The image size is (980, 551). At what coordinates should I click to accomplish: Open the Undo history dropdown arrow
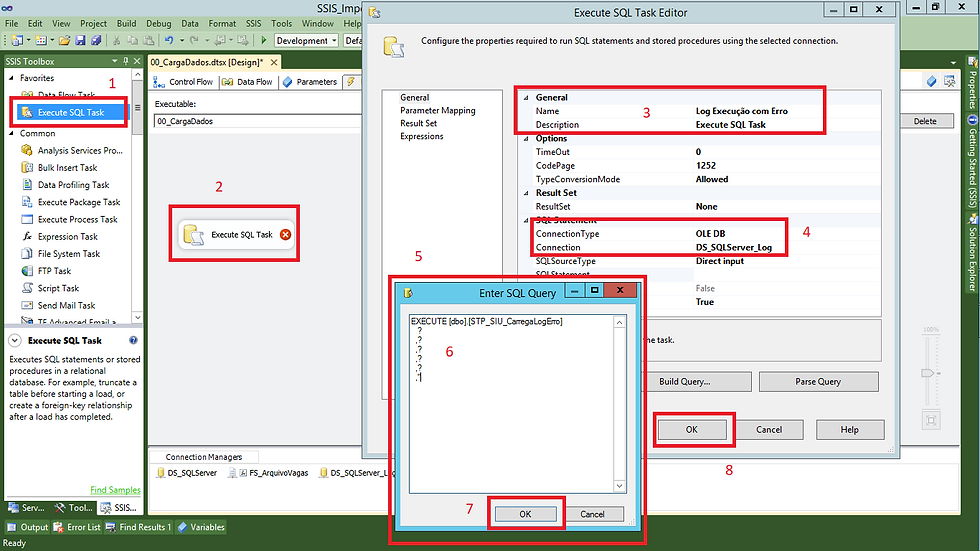(x=181, y=41)
